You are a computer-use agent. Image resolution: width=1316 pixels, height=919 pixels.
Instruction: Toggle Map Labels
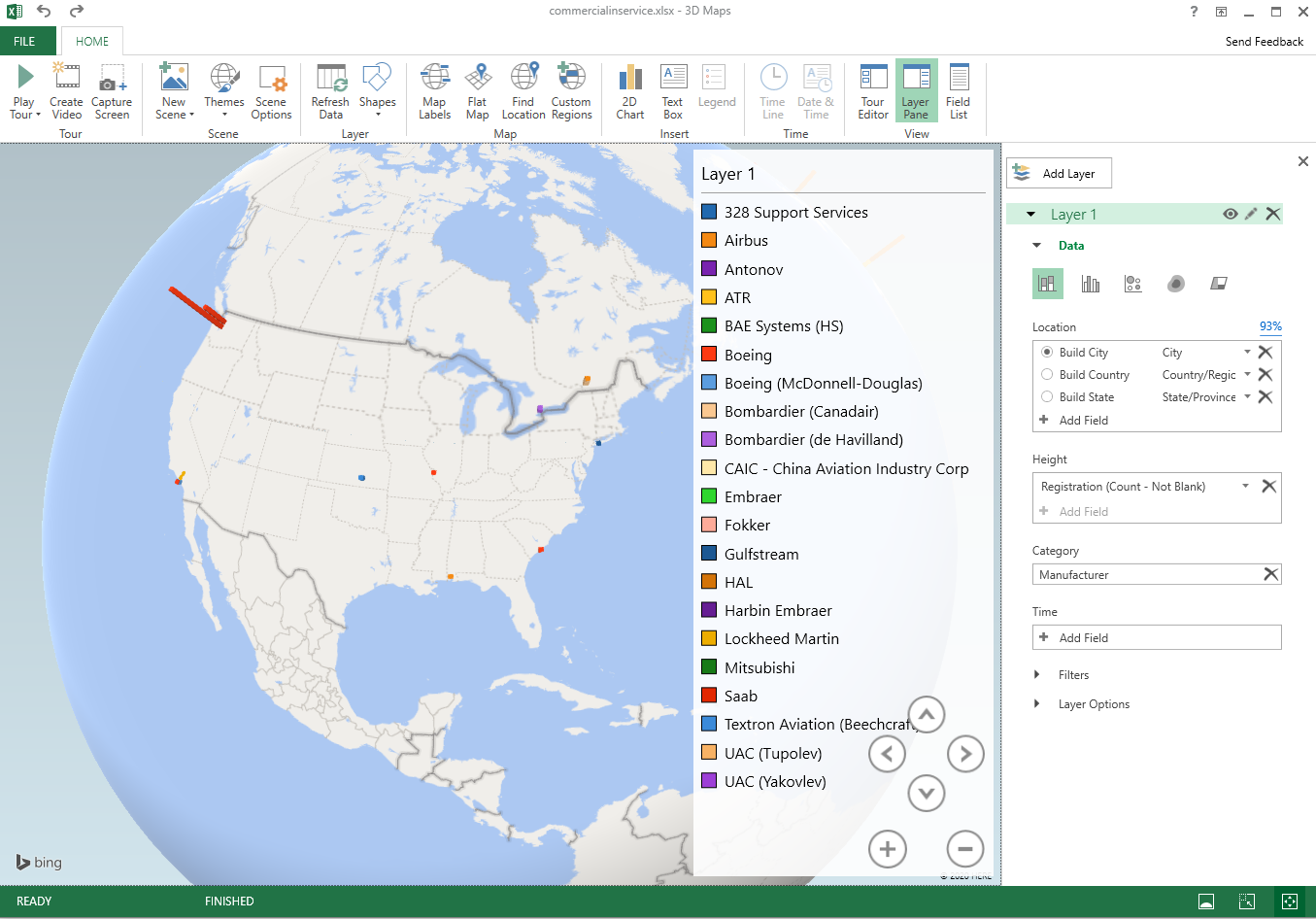pos(434,91)
